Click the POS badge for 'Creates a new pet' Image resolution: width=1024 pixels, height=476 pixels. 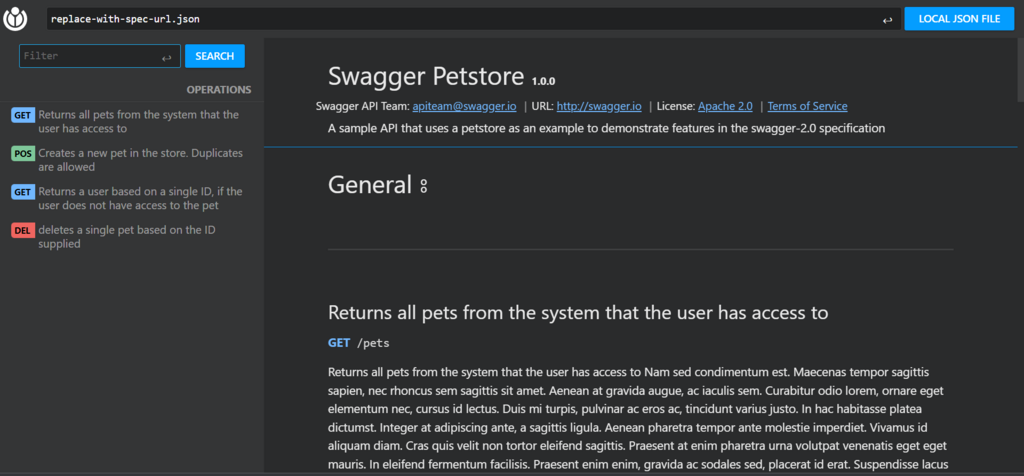(x=23, y=154)
